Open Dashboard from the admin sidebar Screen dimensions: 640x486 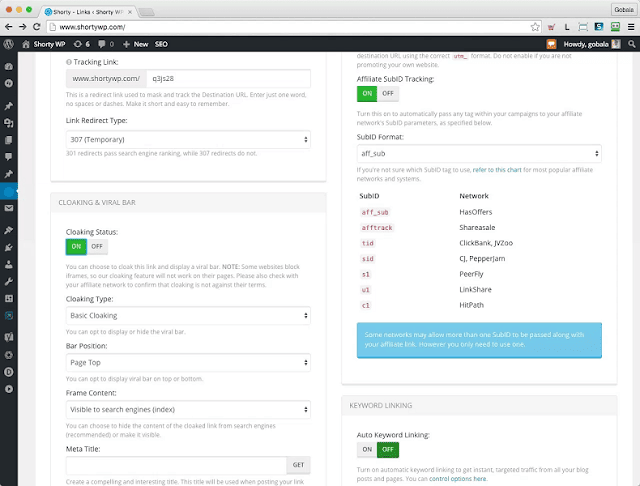tap(9, 66)
